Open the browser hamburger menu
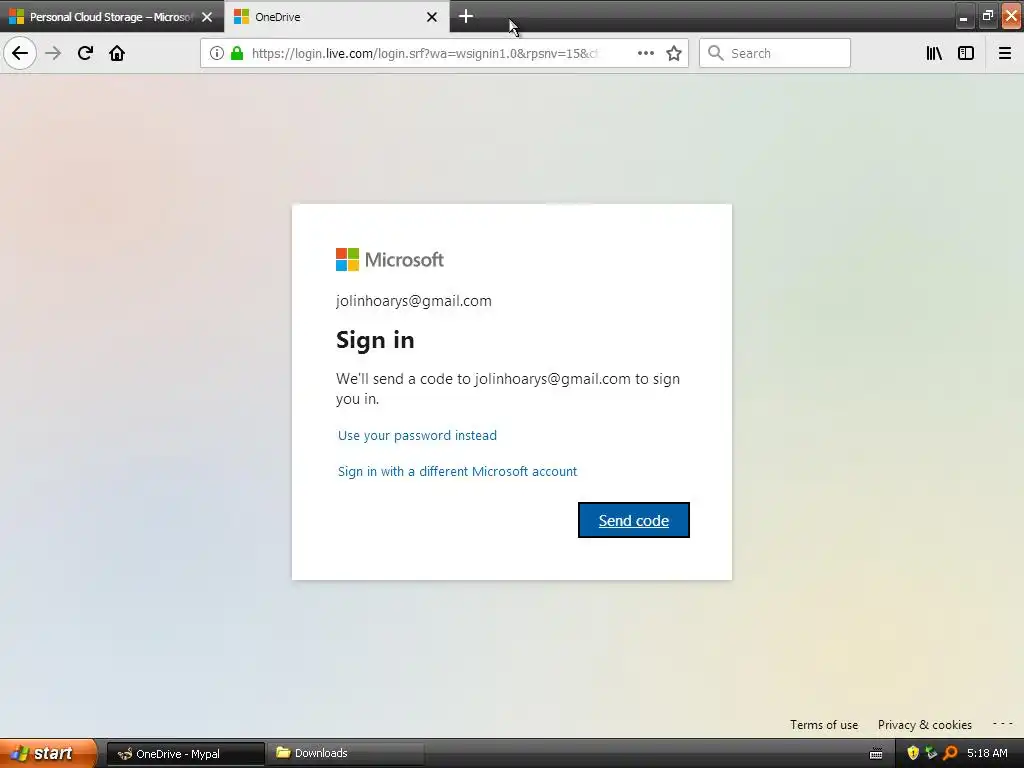The width and height of the screenshot is (1024, 768). coord(1004,53)
